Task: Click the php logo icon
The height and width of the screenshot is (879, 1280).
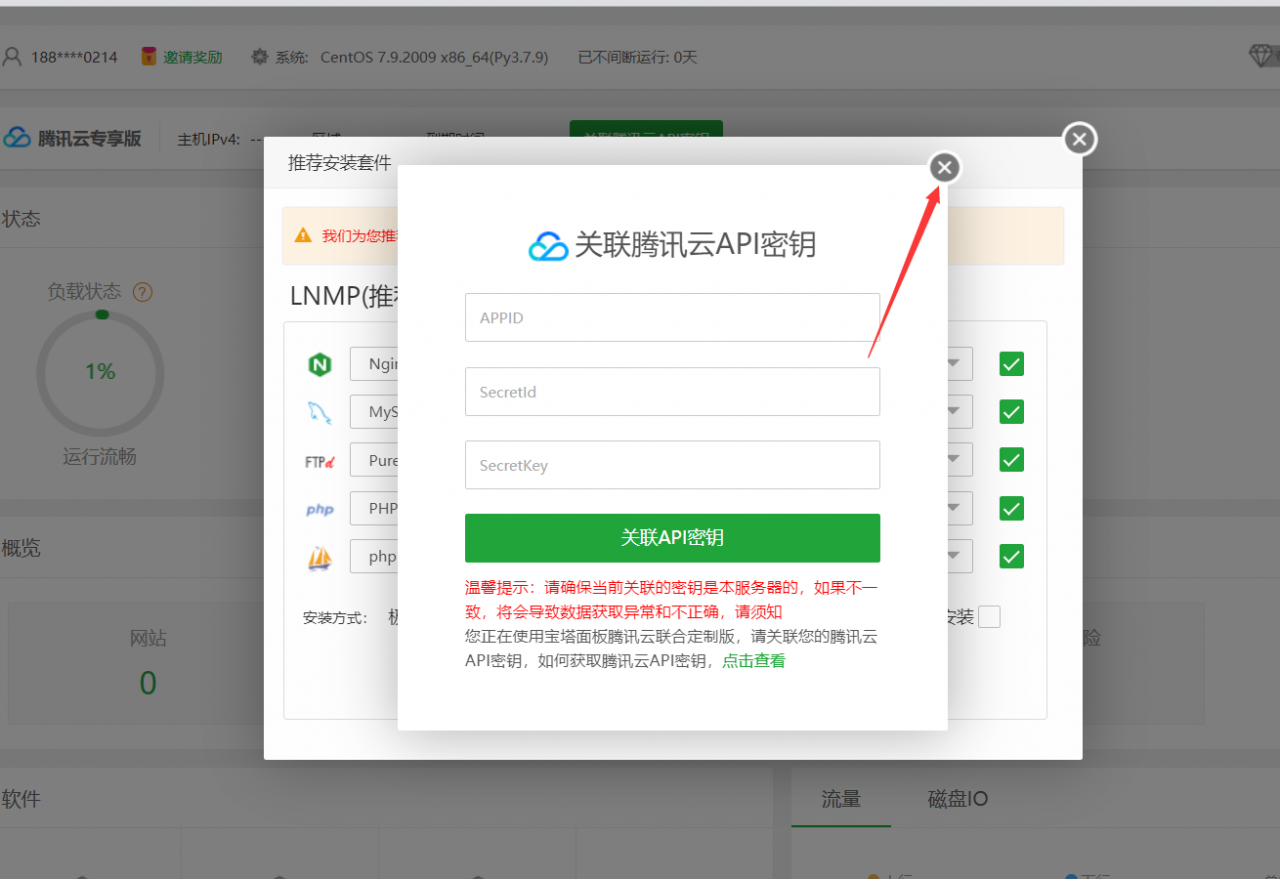Action: 320,509
